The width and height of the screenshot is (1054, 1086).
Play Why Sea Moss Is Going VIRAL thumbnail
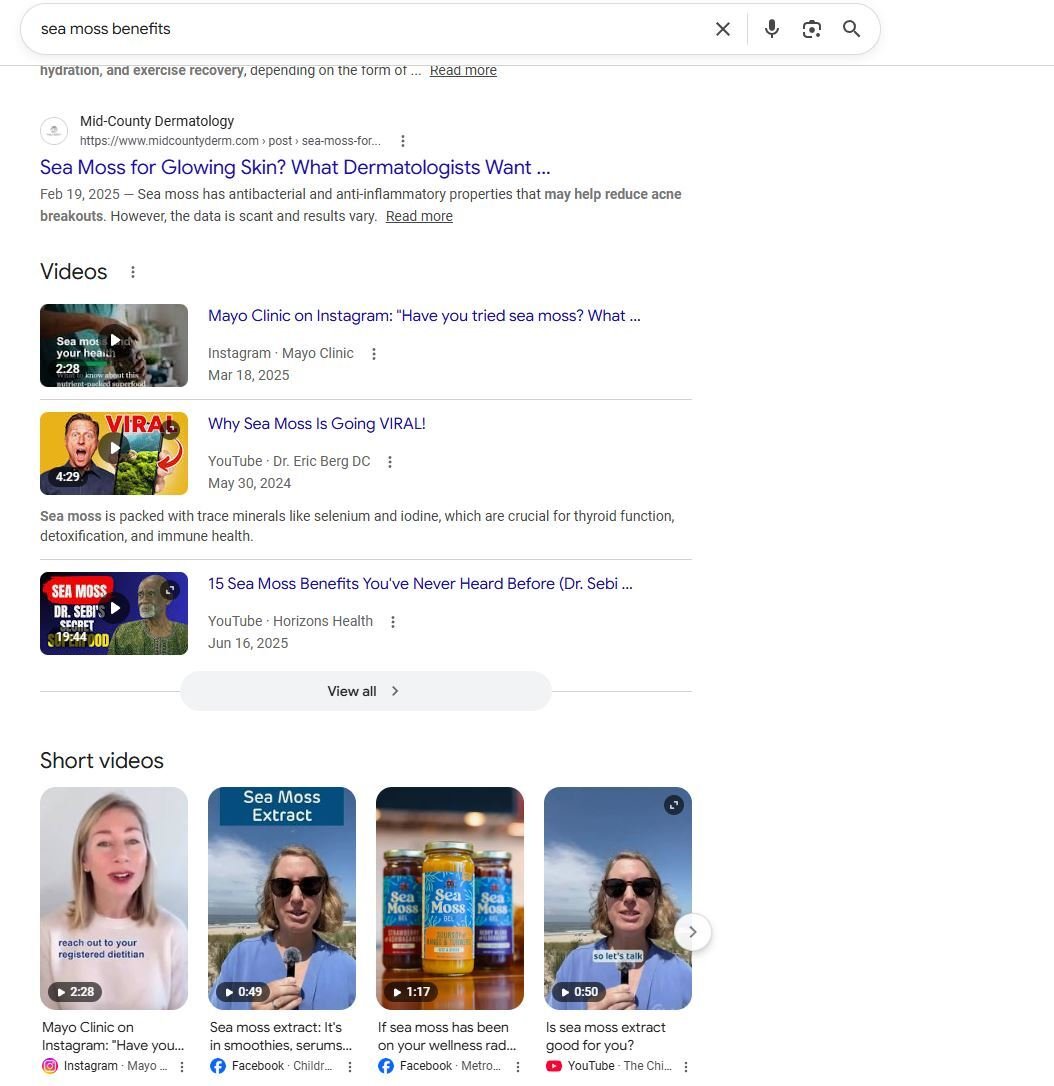click(114, 454)
